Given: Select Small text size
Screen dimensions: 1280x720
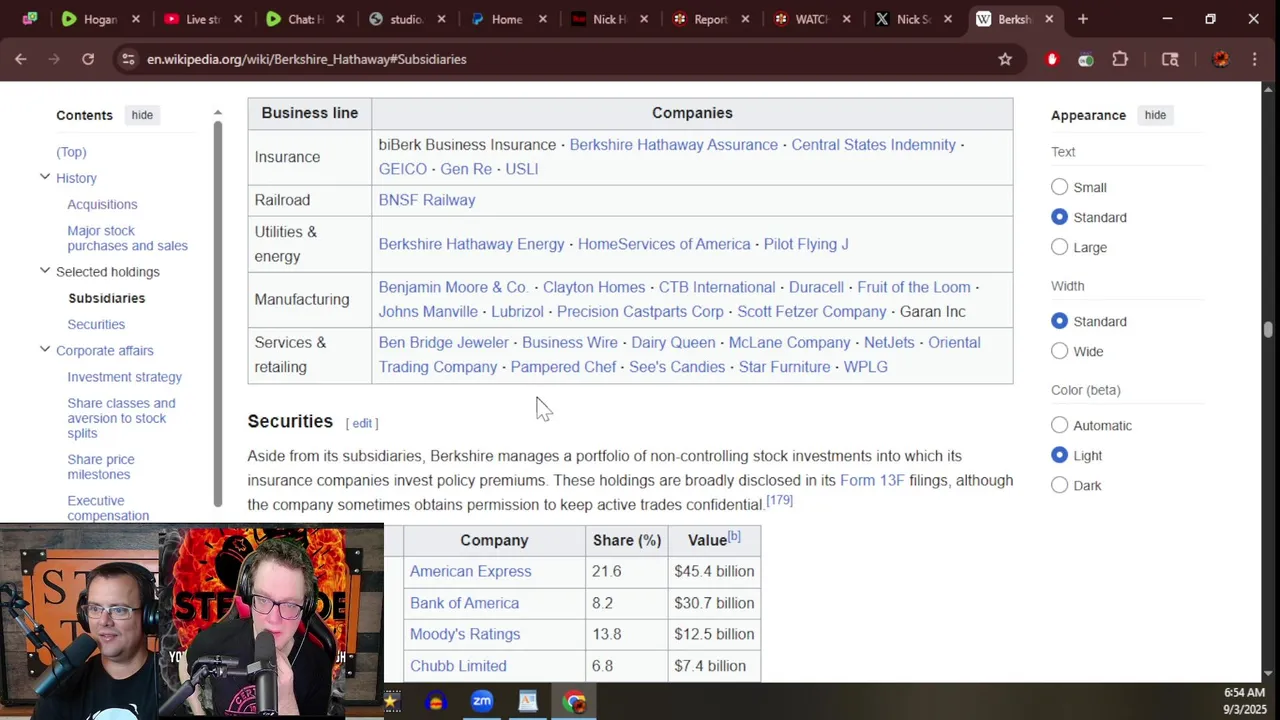Looking at the screenshot, I should point(1059,187).
